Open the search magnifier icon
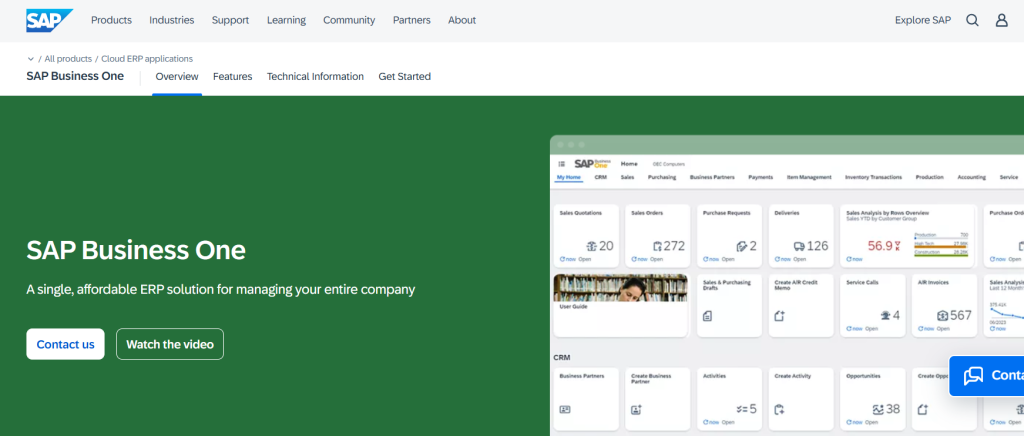 (x=972, y=20)
